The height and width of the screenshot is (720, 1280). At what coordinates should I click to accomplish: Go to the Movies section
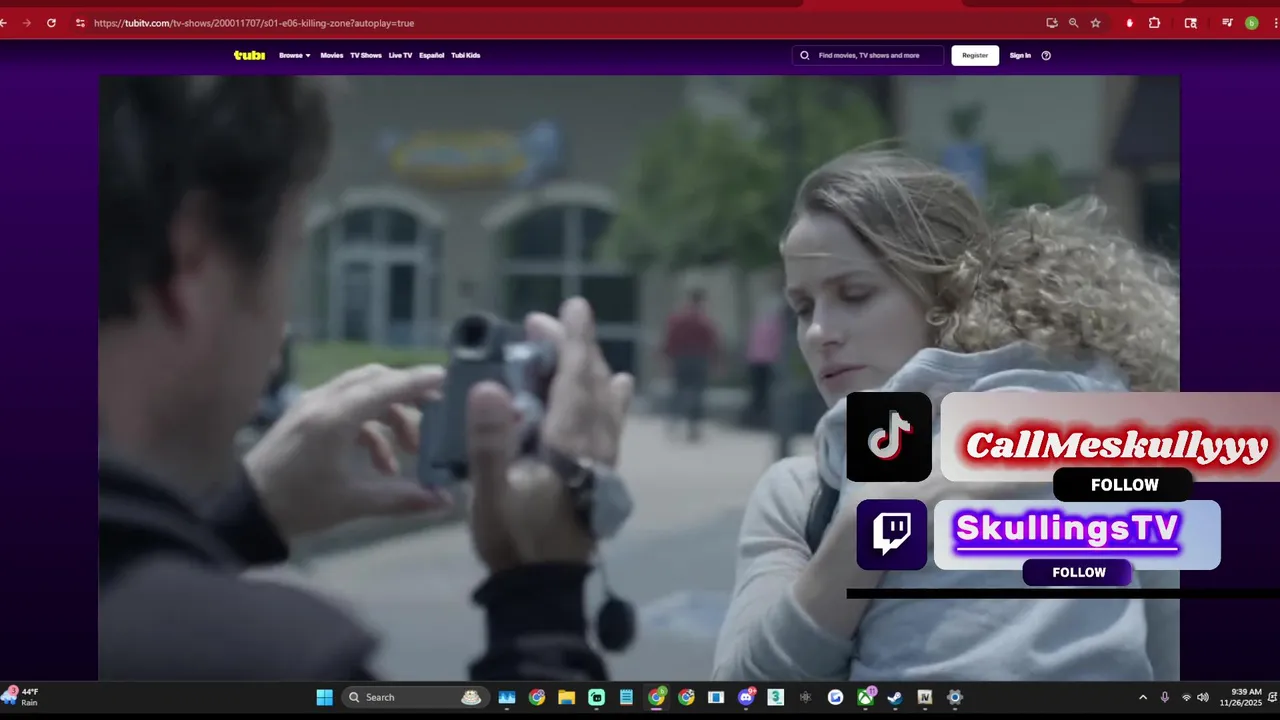point(331,55)
